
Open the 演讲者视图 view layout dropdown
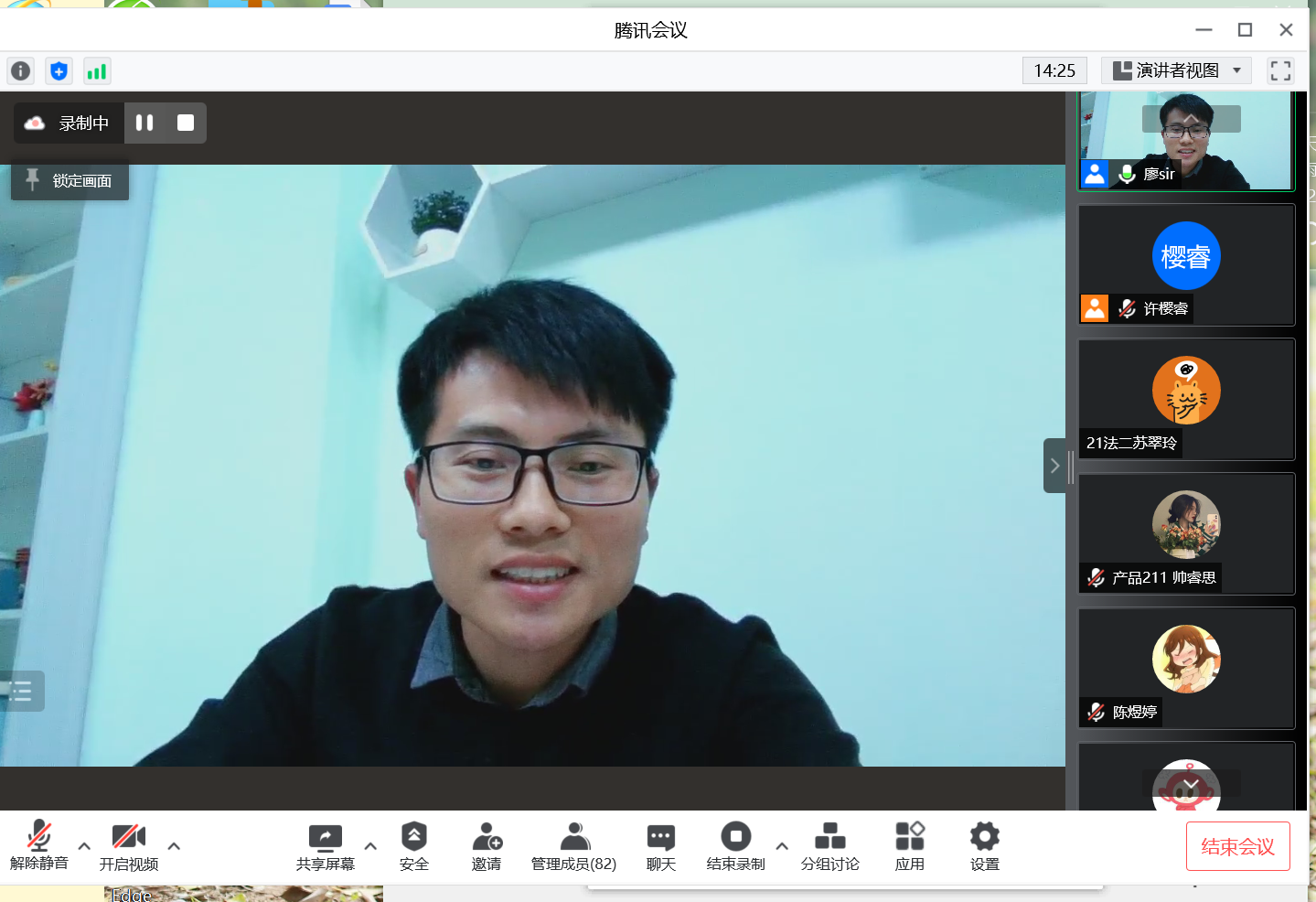click(1176, 70)
